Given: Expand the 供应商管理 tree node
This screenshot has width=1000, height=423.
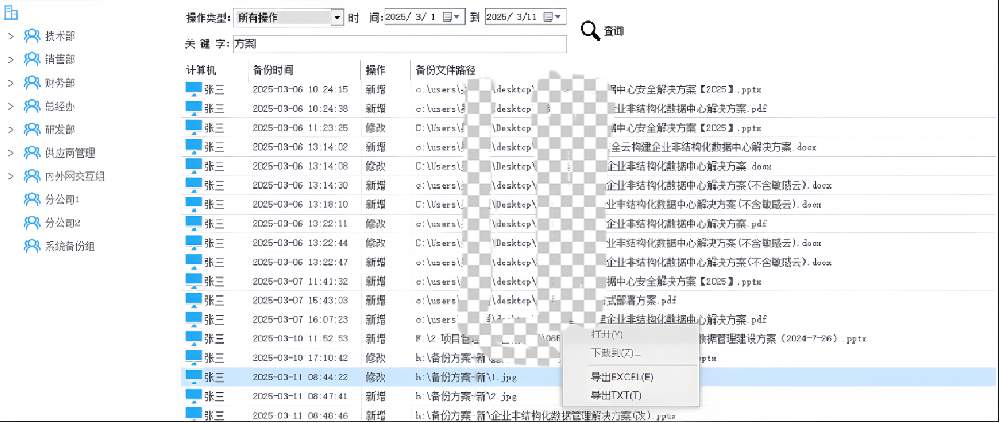Looking at the screenshot, I should (x=10, y=153).
